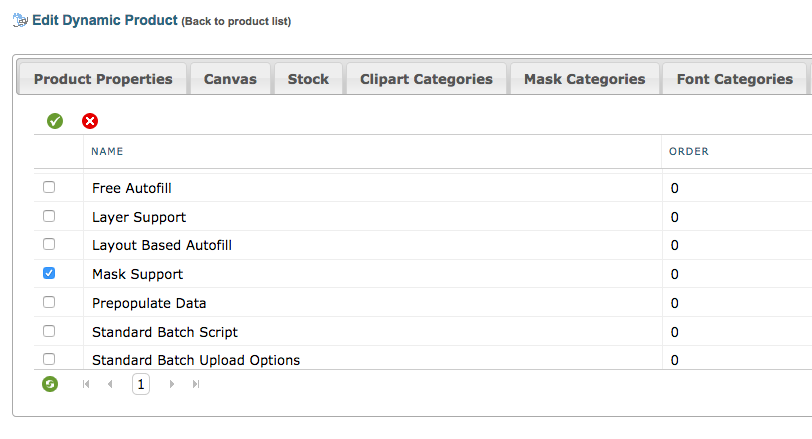
Task: Go to the previous page arrow
Action: tap(110, 384)
